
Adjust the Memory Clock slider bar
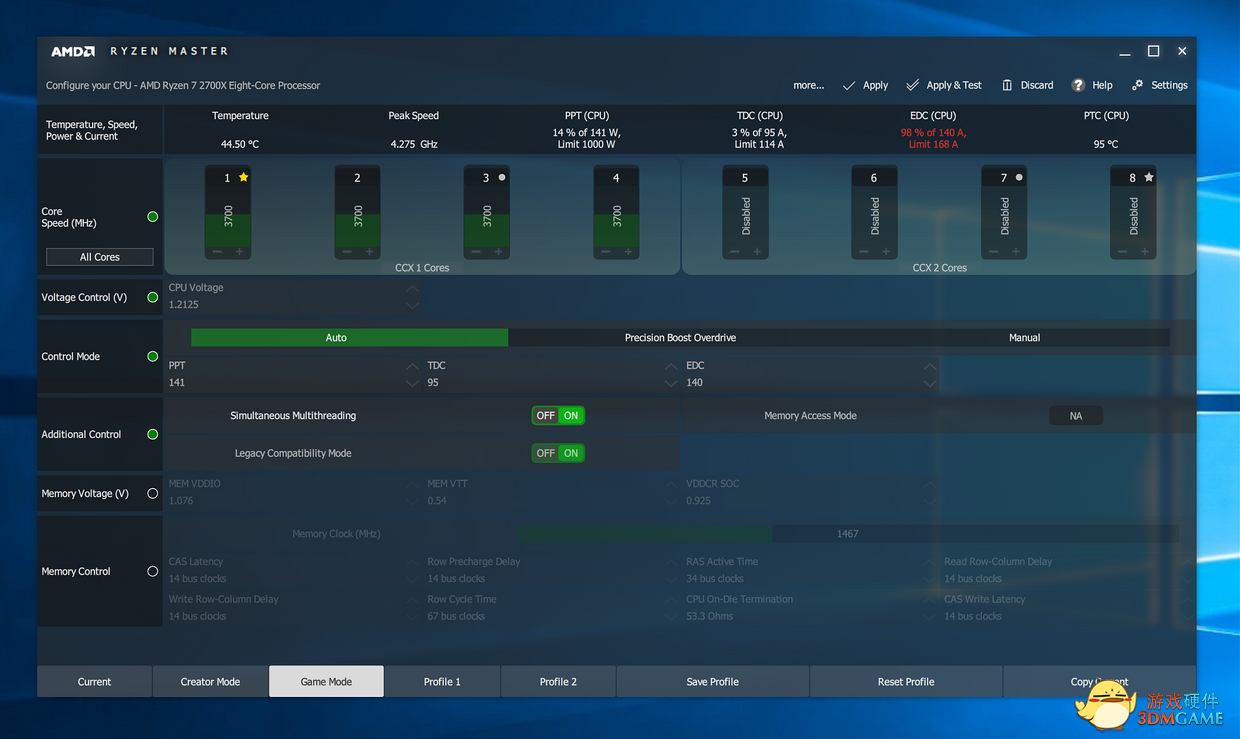[847, 534]
